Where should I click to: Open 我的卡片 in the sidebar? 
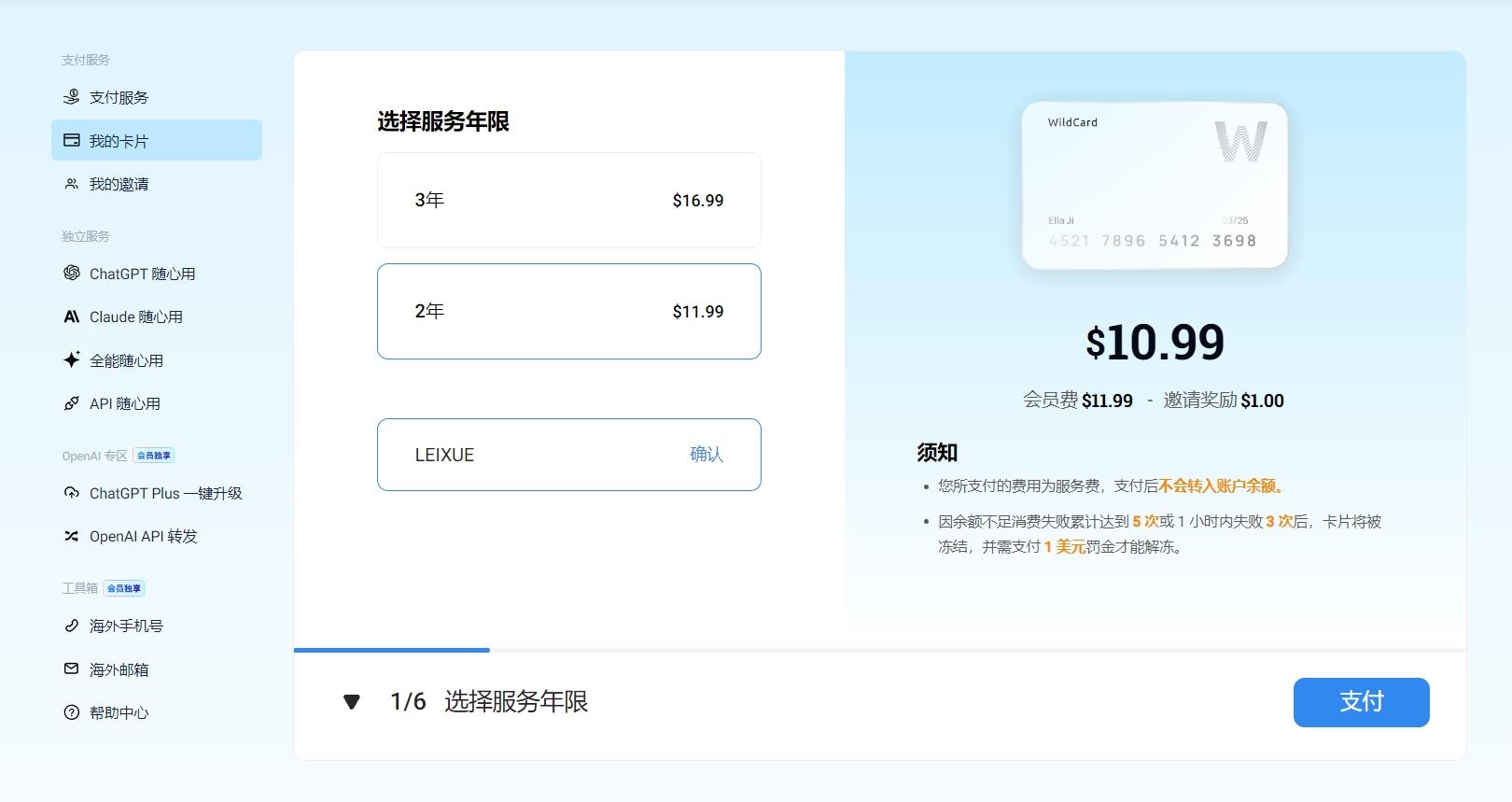(x=157, y=140)
